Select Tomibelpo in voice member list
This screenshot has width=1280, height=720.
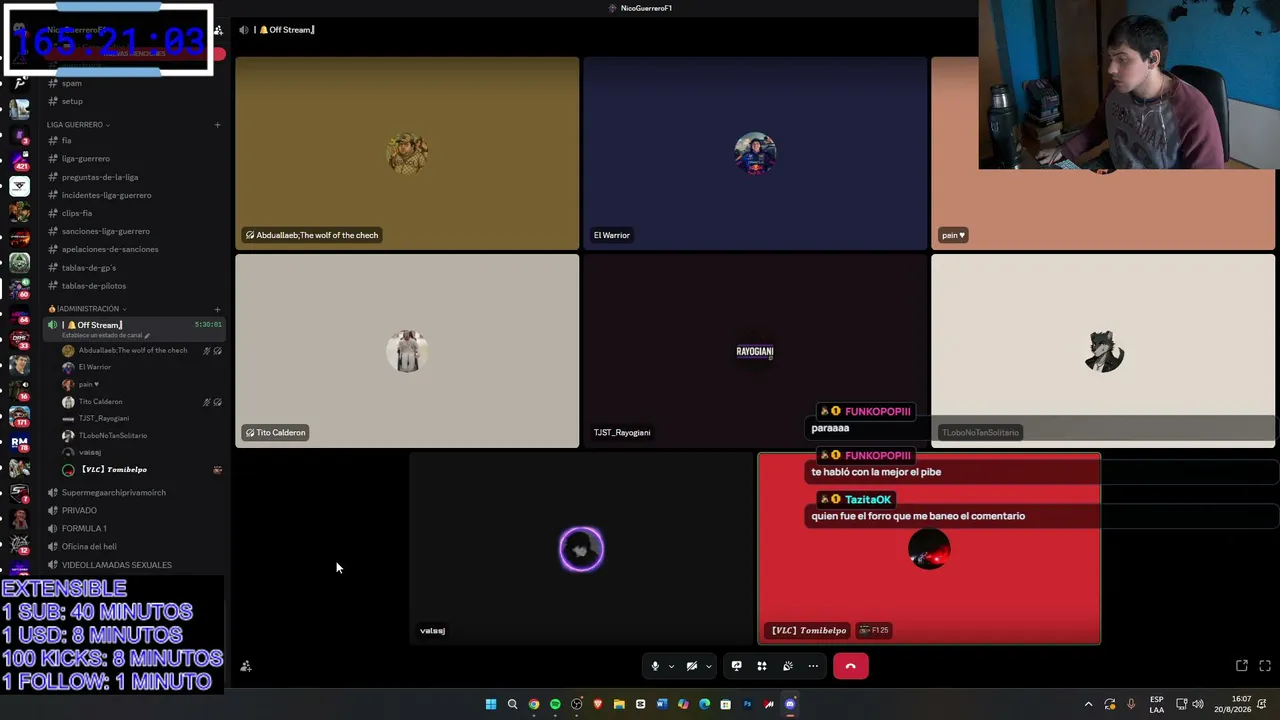141,470
